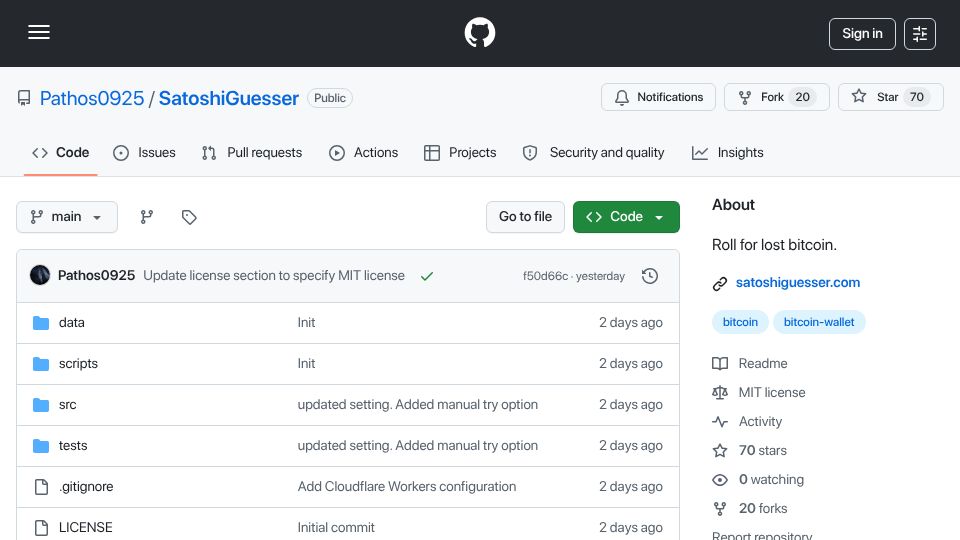This screenshot has width=960, height=540.
Task: Open latest commit message about MIT license
Action: coord(274,276)
